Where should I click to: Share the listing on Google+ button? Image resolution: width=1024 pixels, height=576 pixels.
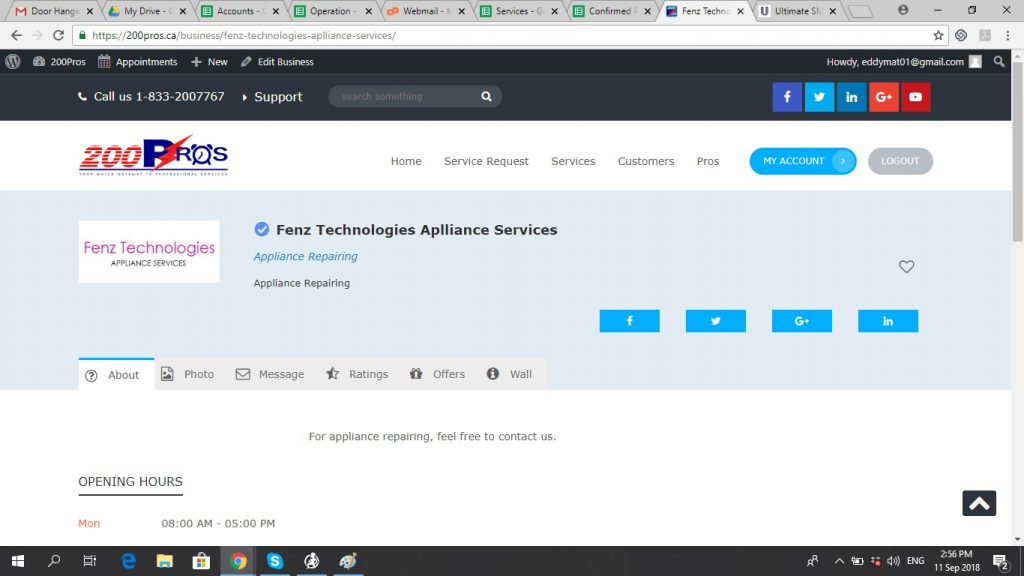[802, 320]
